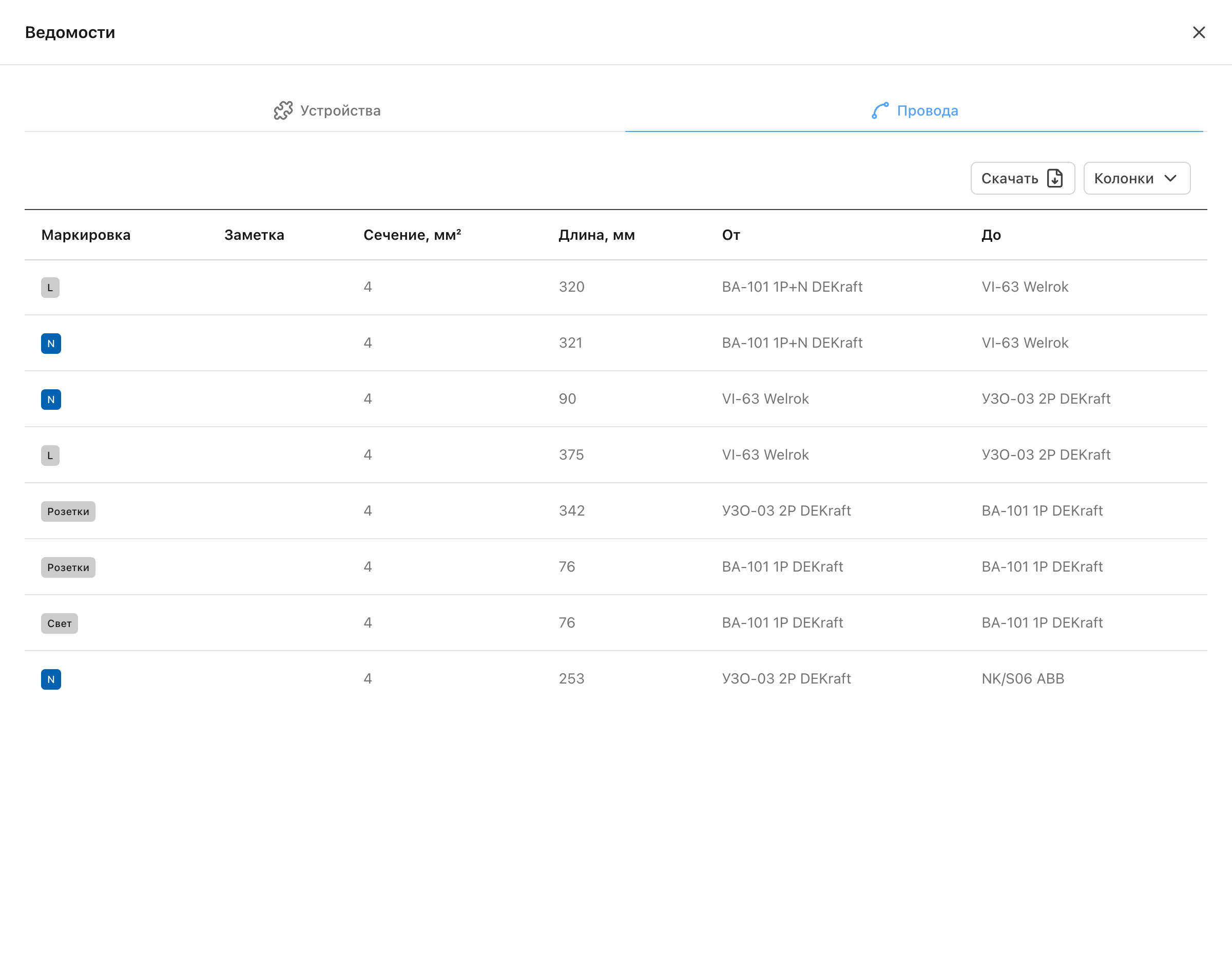The height and width of the screenshot is (967, 1232).
Task: Select length value 375
Action: (571, 455)
